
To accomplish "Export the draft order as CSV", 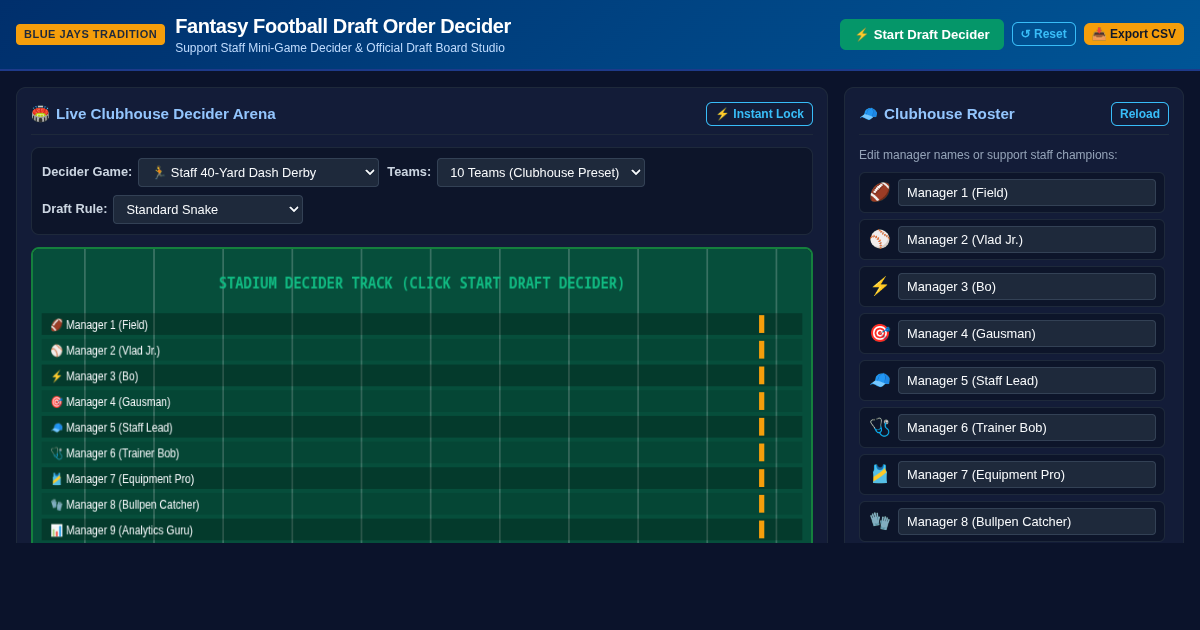I will click(1134, 34).
